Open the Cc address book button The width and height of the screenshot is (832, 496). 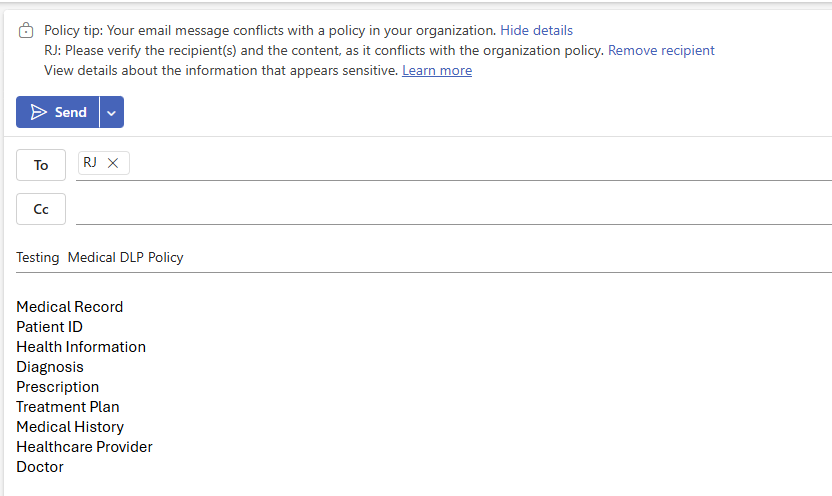click(41, 209)
